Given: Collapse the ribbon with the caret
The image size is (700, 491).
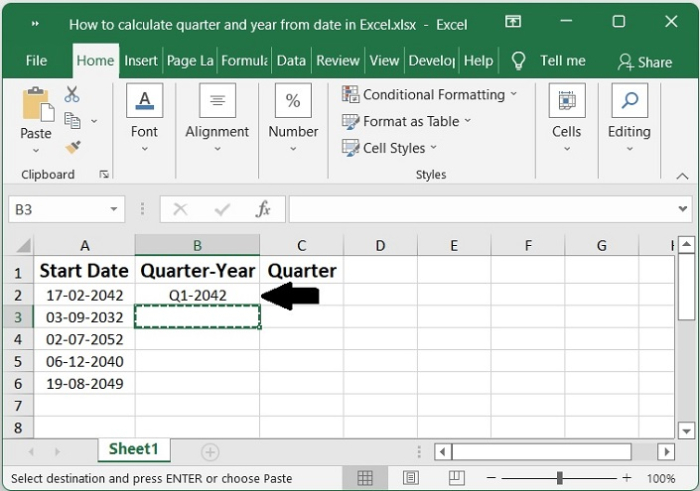Looking at the screenshot, I should [x=682, y=176].
